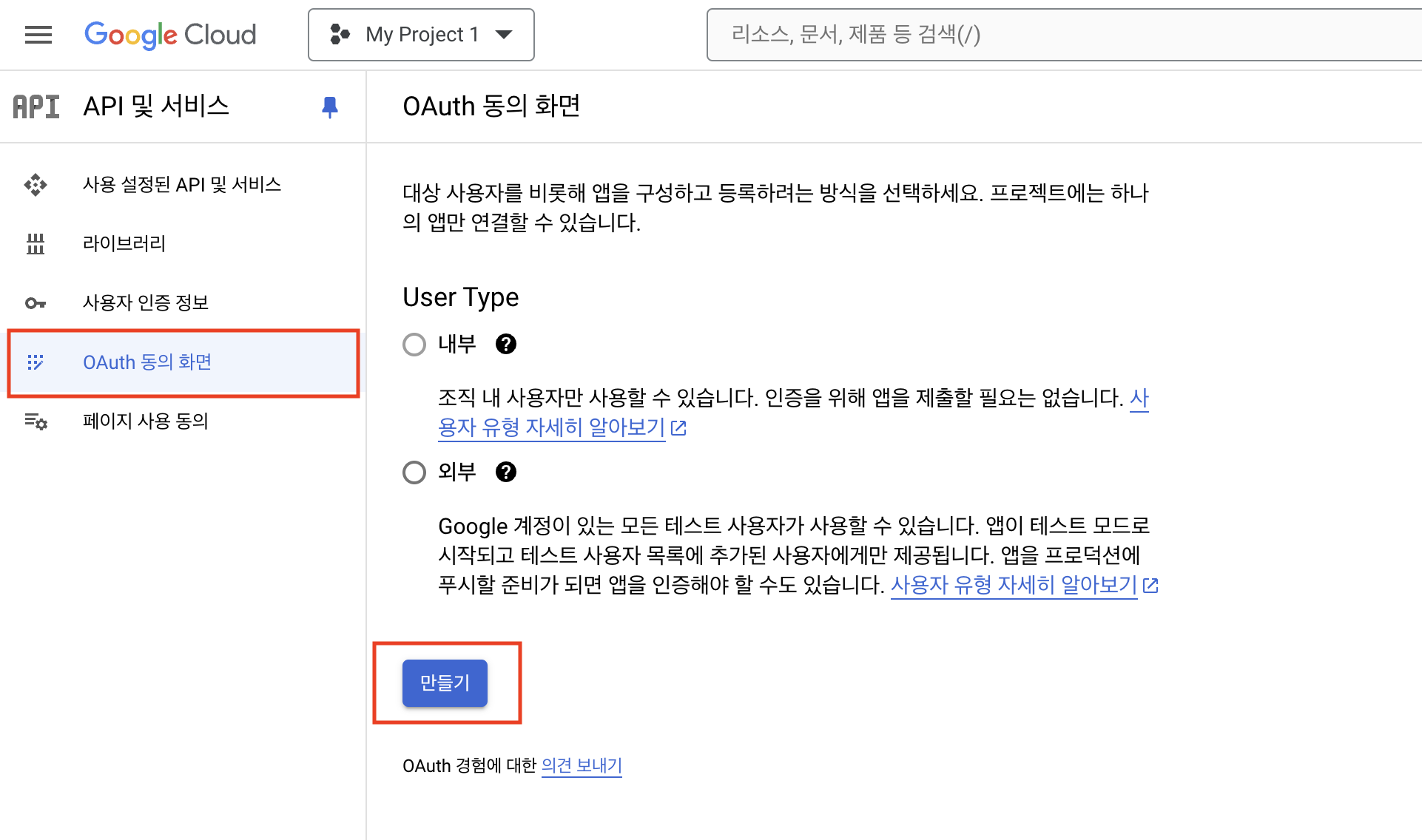Open OAuth 동의 화면 sidebar item
1422x840 pixels.
[147, 362]
